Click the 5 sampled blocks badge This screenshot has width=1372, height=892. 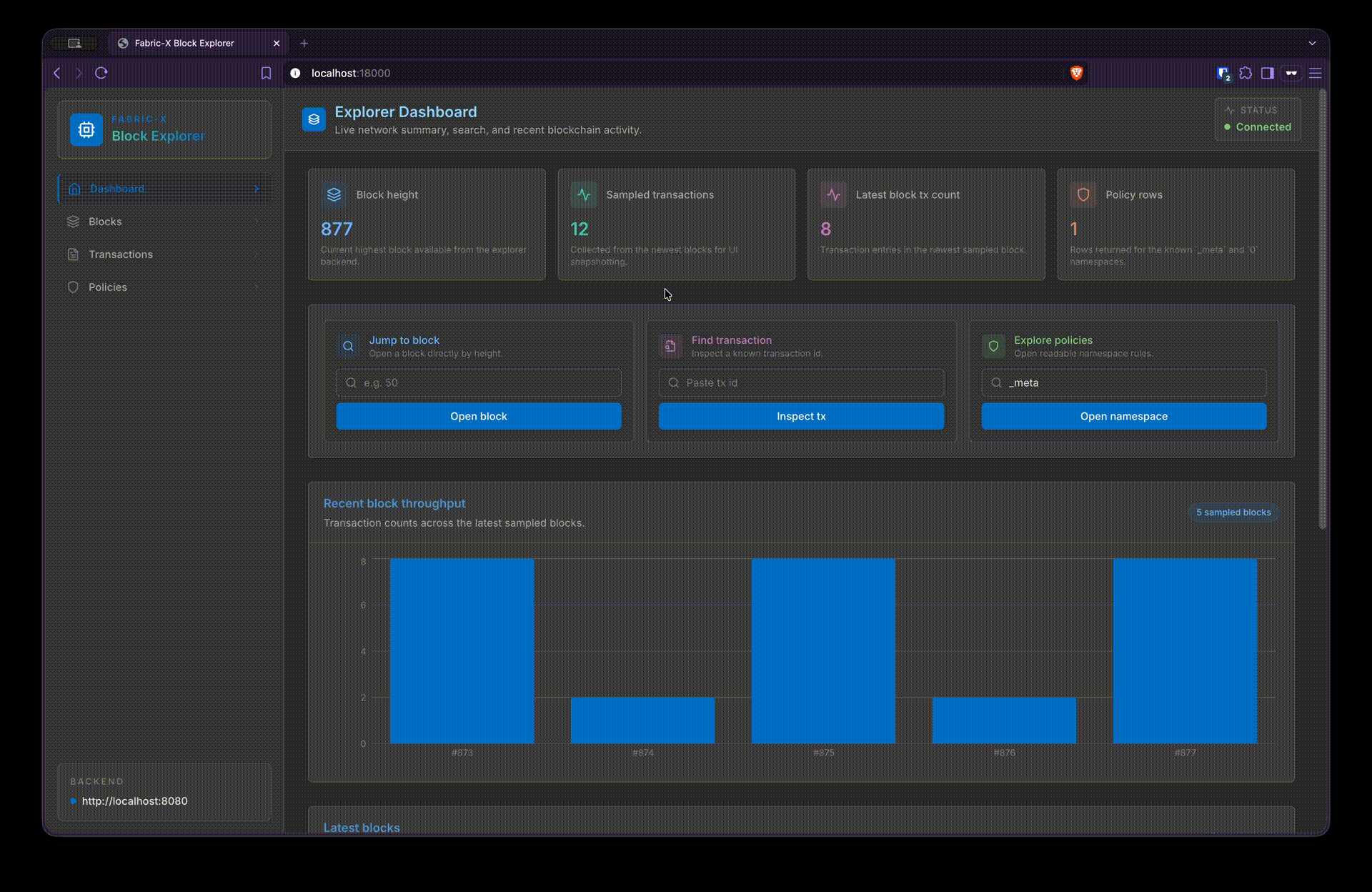(1233, 512)
